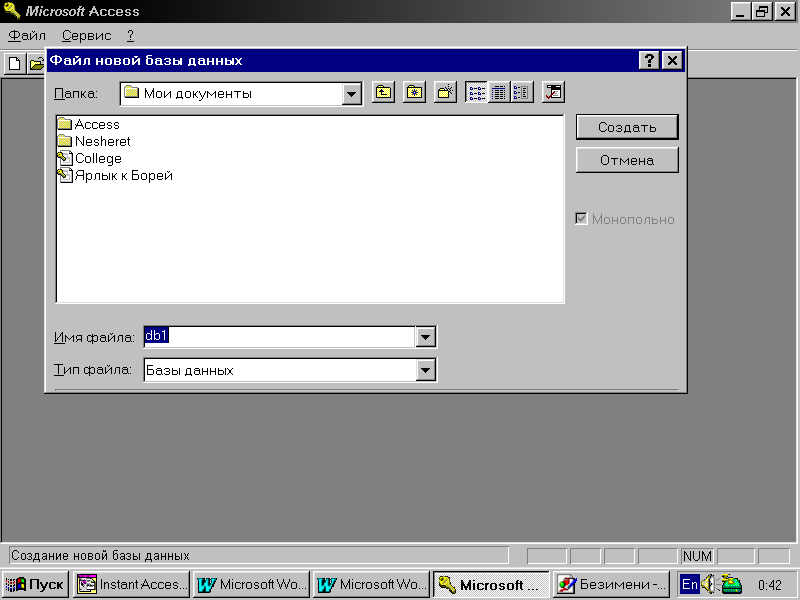Click the Создание новой базы данных status text
Viewport: 800px width, 600px height.
(100, 555)
